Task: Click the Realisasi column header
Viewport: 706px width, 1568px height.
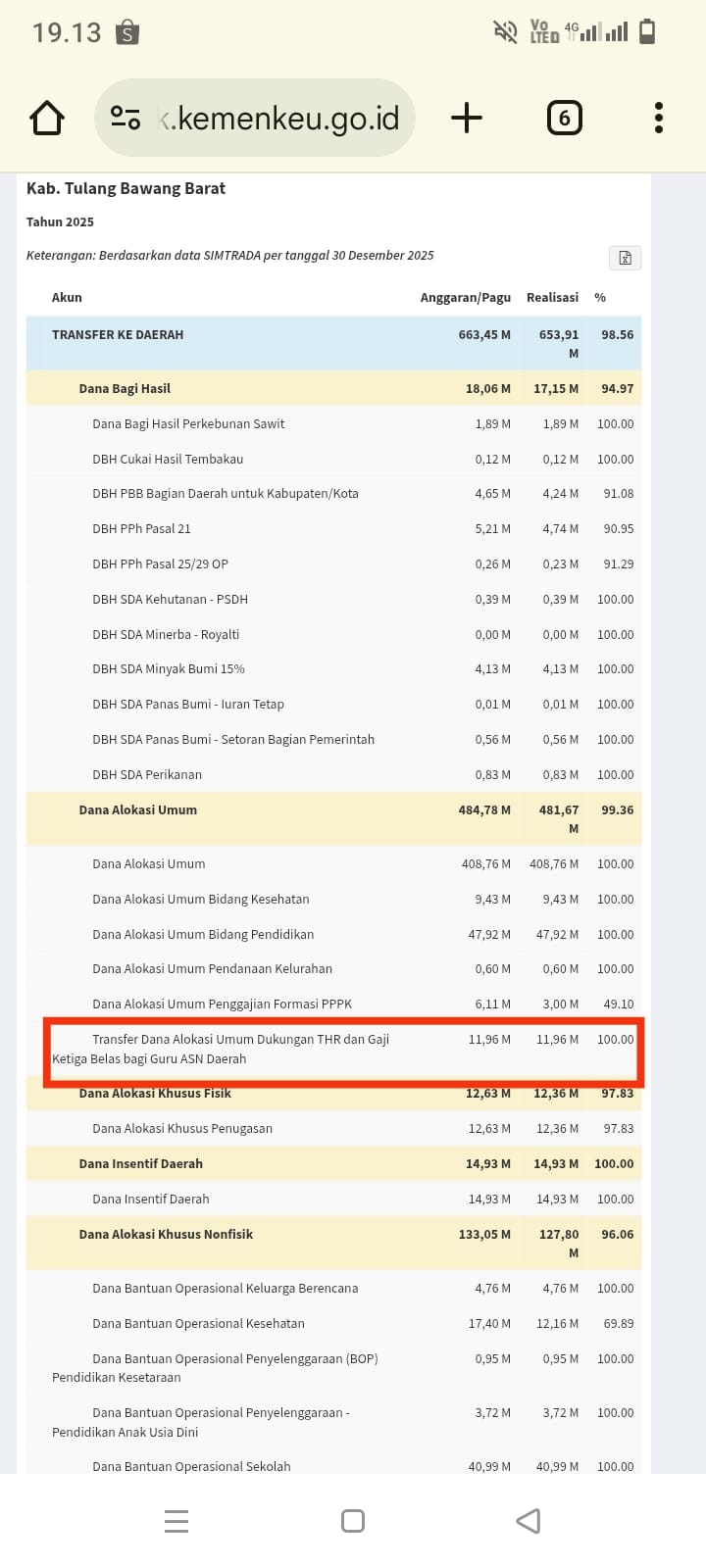Action: pos(552,298)
